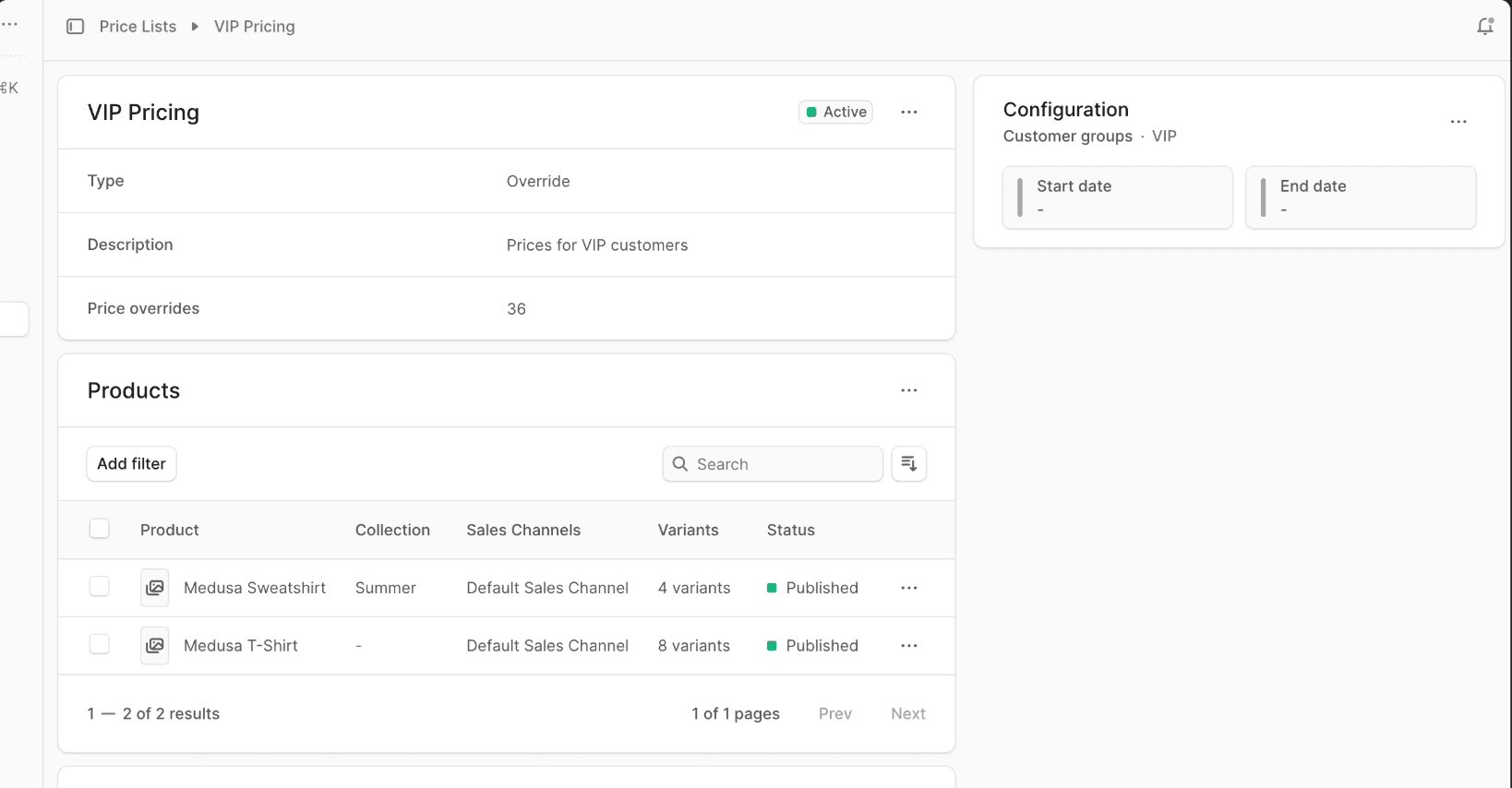Click the Start date card
1512x788 pixels.
(x=1118, y=197)
